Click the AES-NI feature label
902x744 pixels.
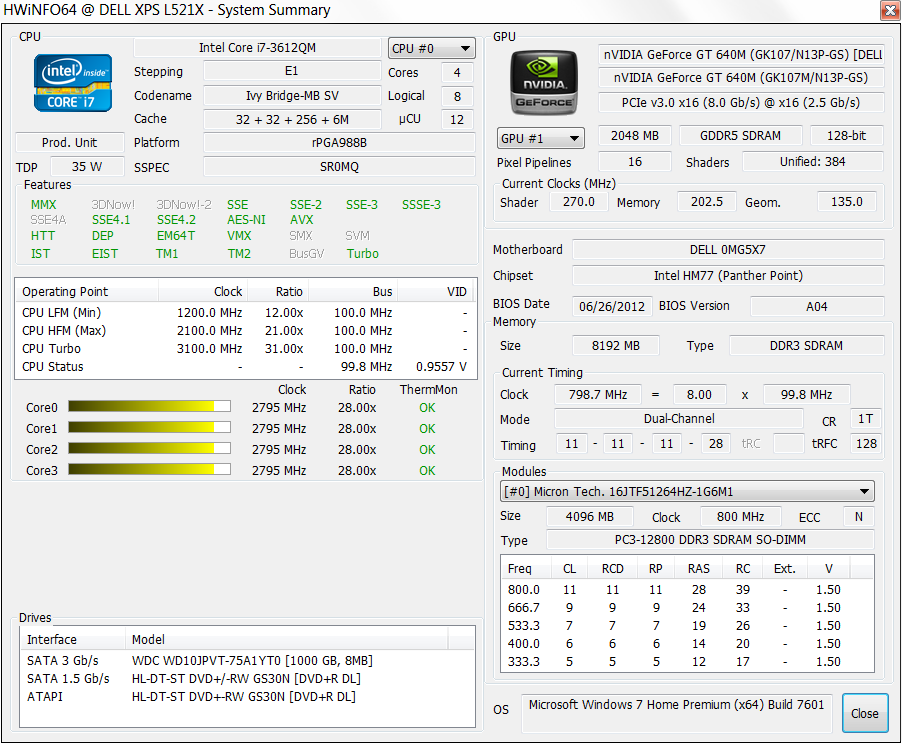(x=246, y=220)
